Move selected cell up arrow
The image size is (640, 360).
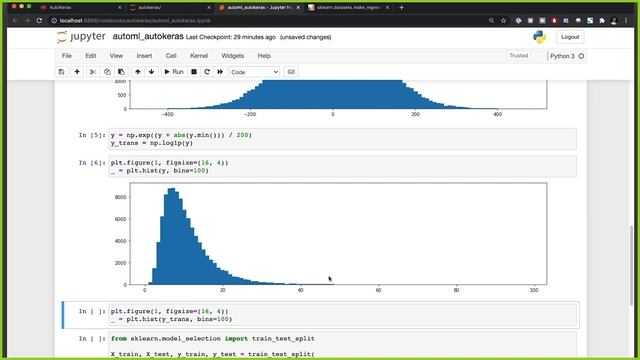tap(138, 72)
